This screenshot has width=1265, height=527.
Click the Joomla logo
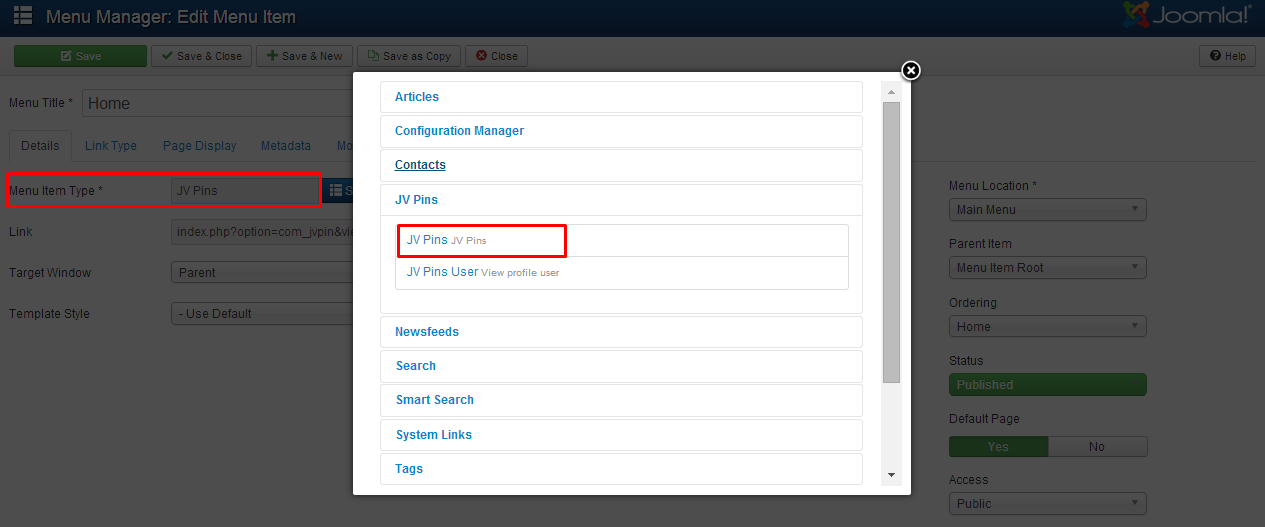click(1187, 16)
